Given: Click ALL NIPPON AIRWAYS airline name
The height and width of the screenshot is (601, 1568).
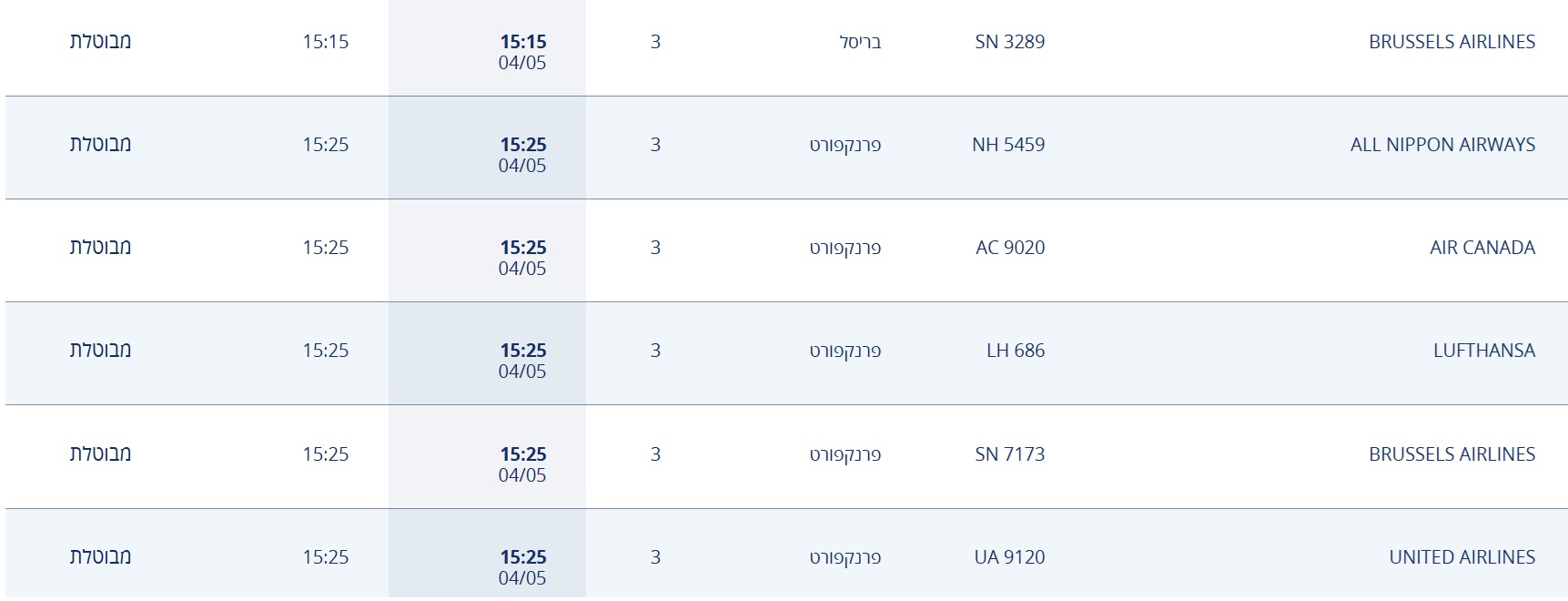Looking at the screenshot, I should tap(1442, 145).
